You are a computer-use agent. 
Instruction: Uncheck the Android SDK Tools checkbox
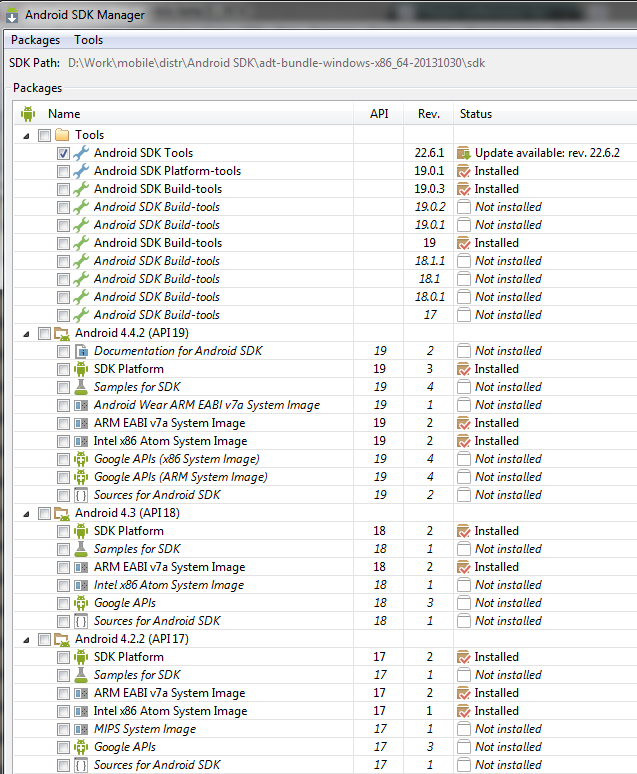click(x=63, y=154)
